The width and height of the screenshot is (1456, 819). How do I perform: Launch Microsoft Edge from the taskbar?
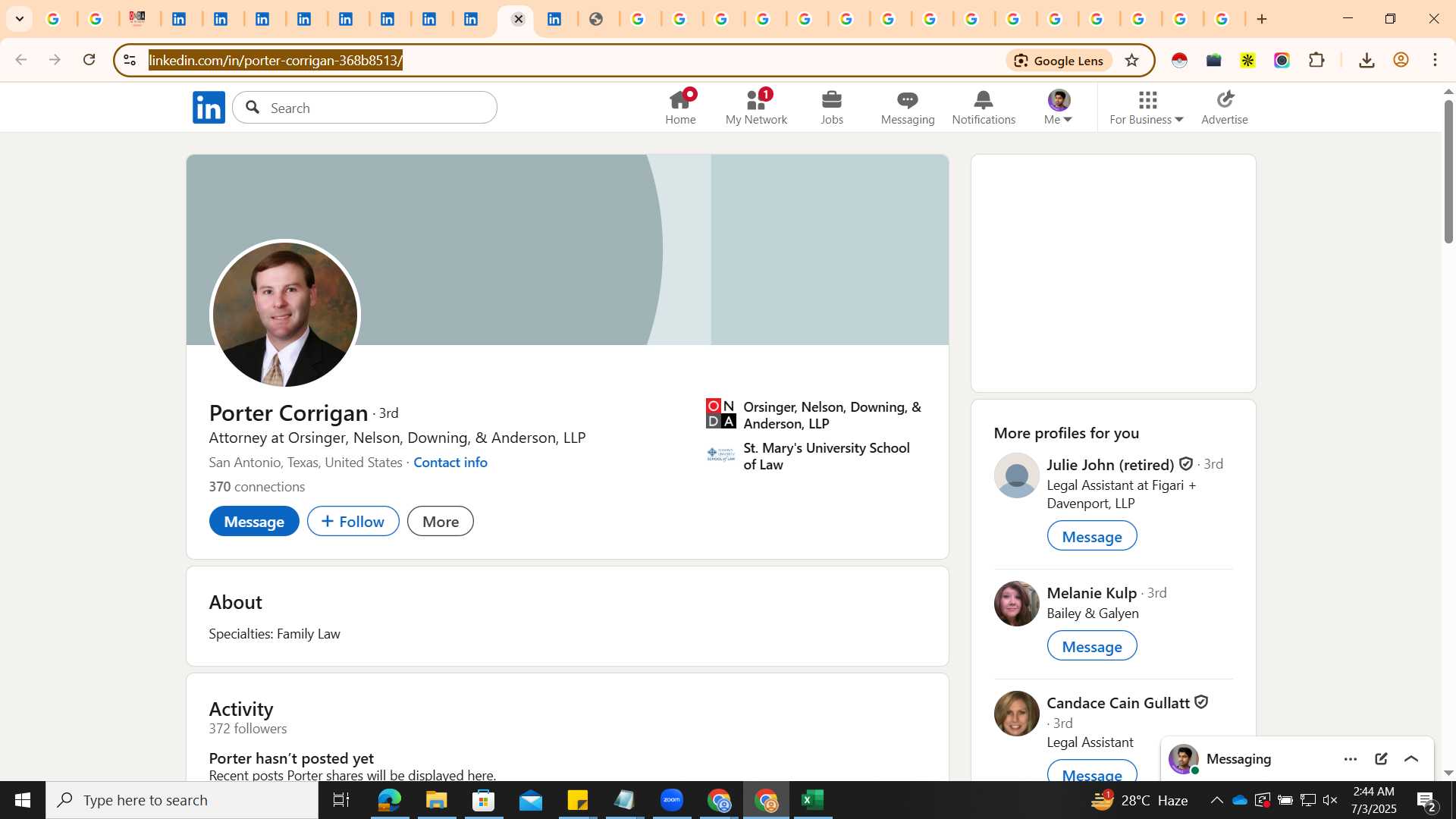[x=389, y=800]
